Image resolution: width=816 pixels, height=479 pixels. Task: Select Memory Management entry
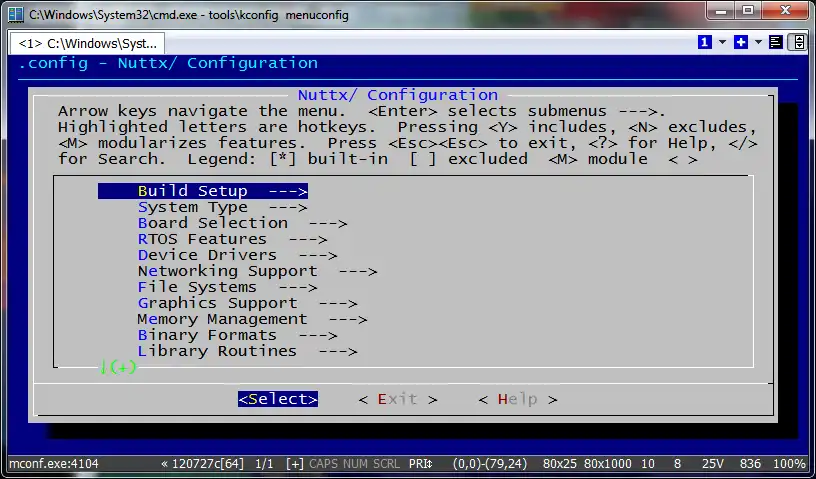[x=252, y=319]
